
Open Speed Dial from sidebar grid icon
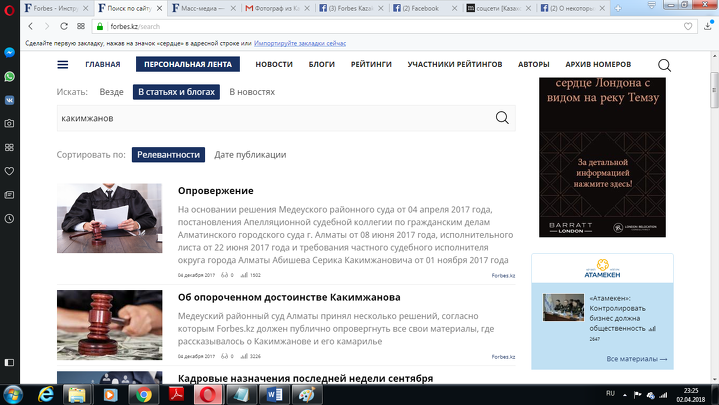click(x=9, y=147)
